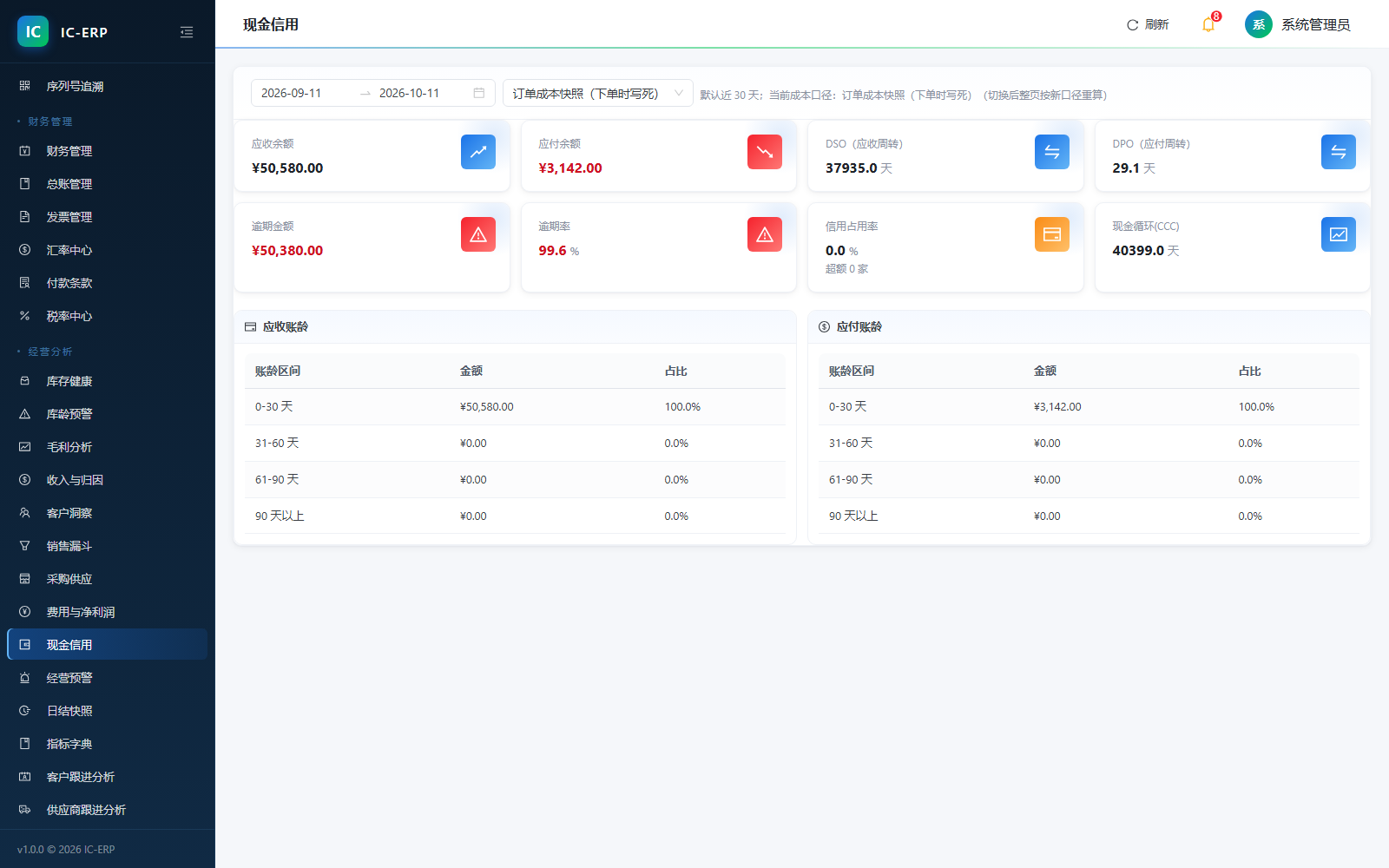The height and width of the screenshot is (868, 1389).
Task: Open 发票管理 in the sidebar
Action: click(x=108, y=217)
